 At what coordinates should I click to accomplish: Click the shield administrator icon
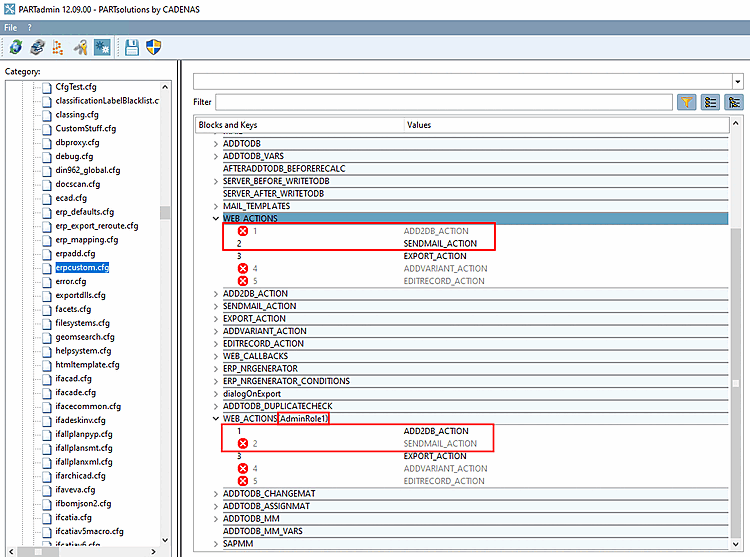(154, 47)
